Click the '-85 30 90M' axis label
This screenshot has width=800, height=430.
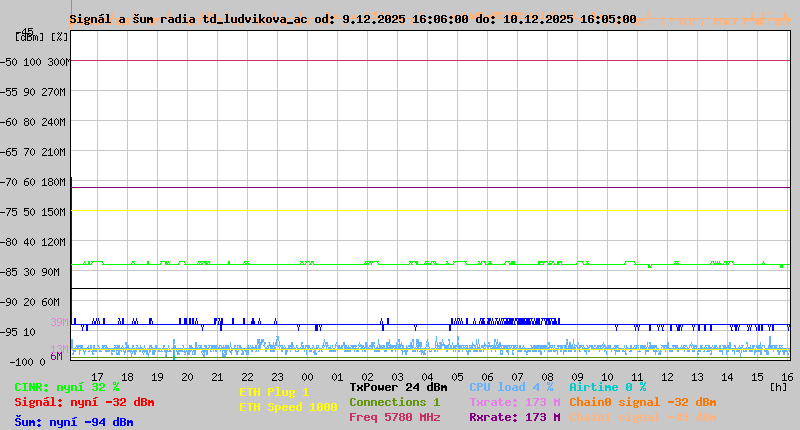30,272
